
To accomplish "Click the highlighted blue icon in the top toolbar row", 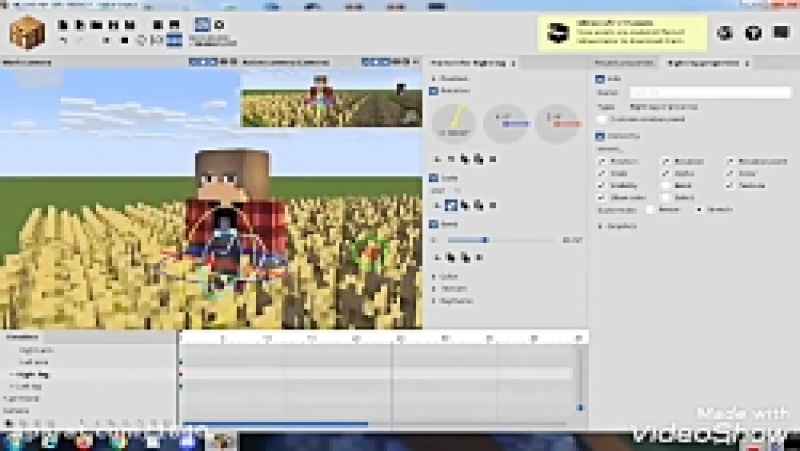I will [202, 24].
